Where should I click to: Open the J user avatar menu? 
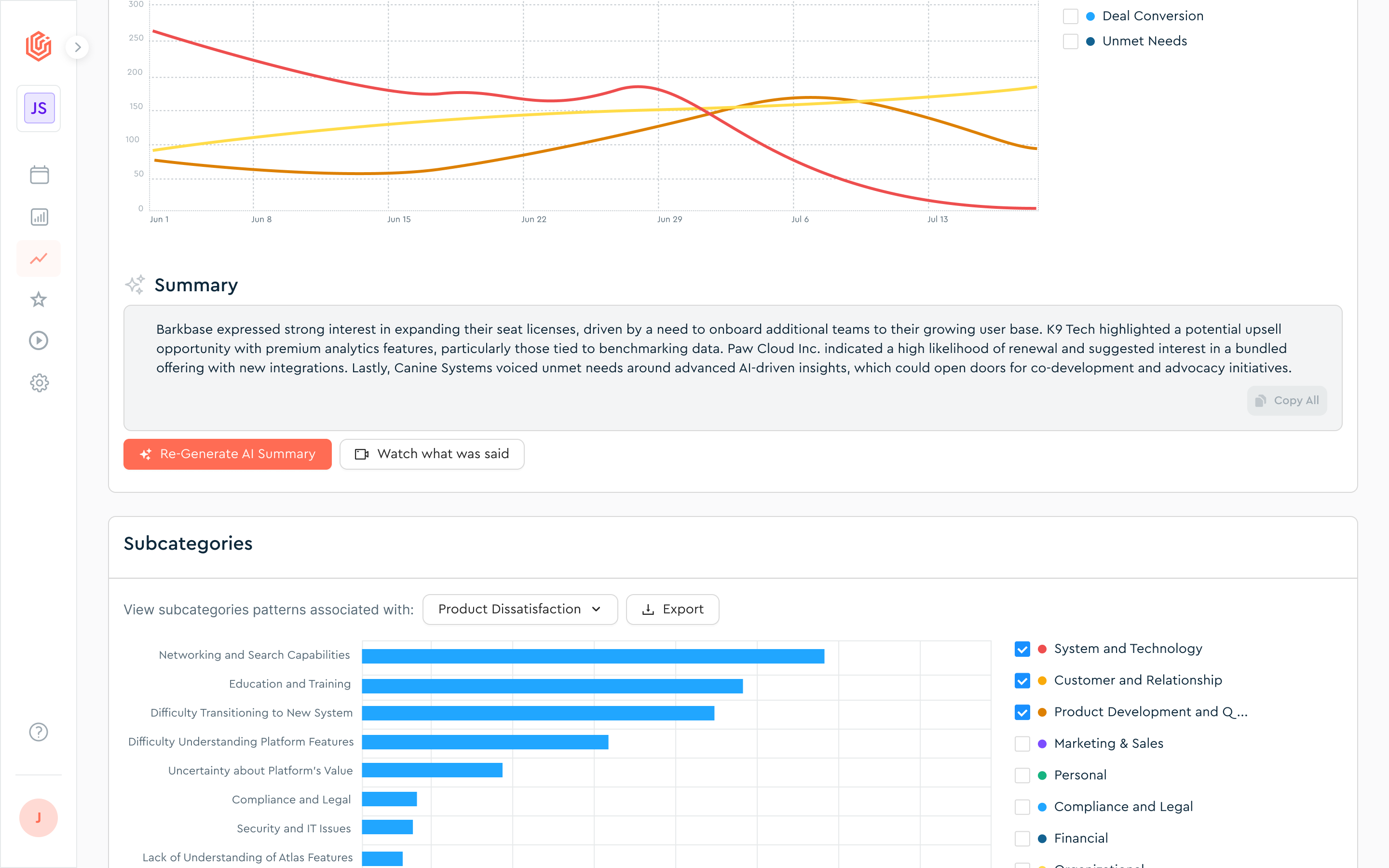39,817
